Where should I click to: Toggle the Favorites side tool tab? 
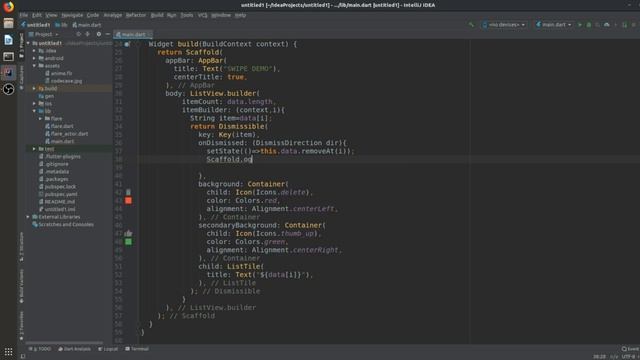[x=22, y=326]
